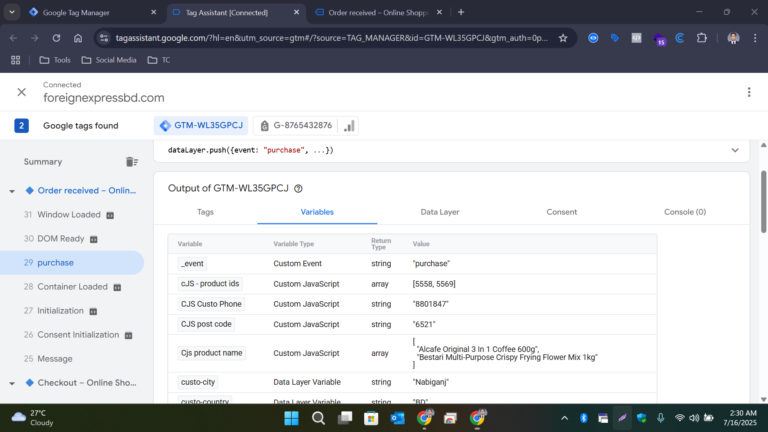Screen dimensions: 768x432
Task: Select the DOM Ready event
Action: tap(61, 239)
